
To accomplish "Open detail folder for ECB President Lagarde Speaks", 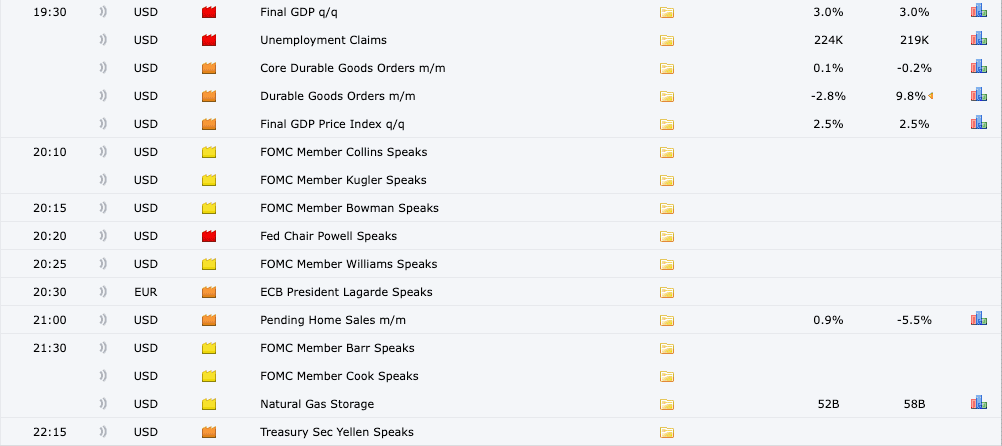I will [667, 292].
